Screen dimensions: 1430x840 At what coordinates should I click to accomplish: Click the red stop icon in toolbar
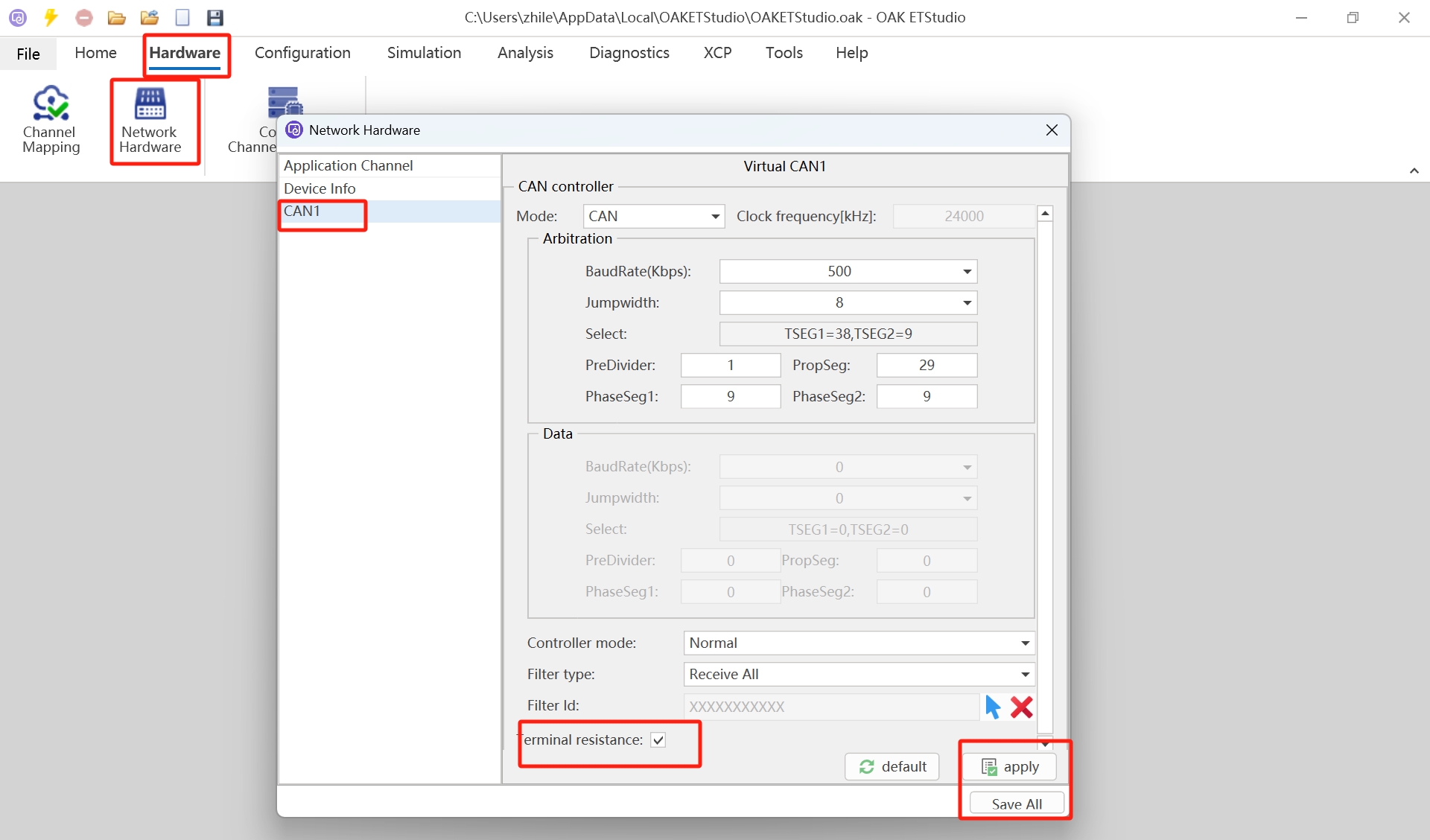(x=84, y=17)
